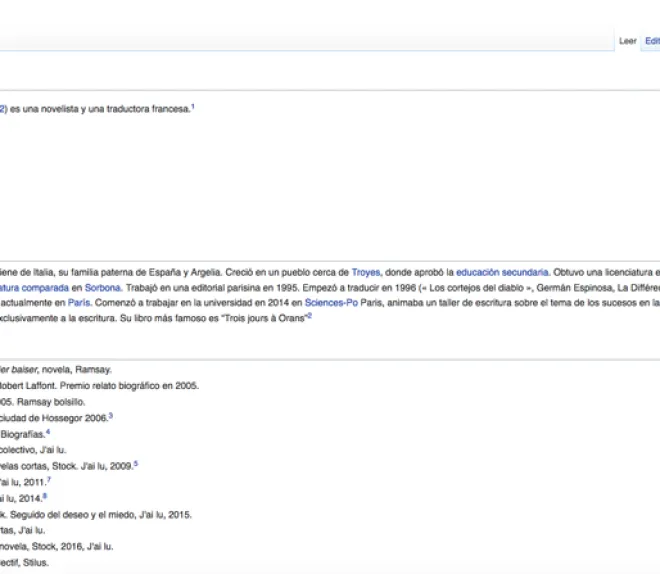The image size is (660, 574).
Task: Click the text 'Stilus' in the last row
Action: (36, 563)
